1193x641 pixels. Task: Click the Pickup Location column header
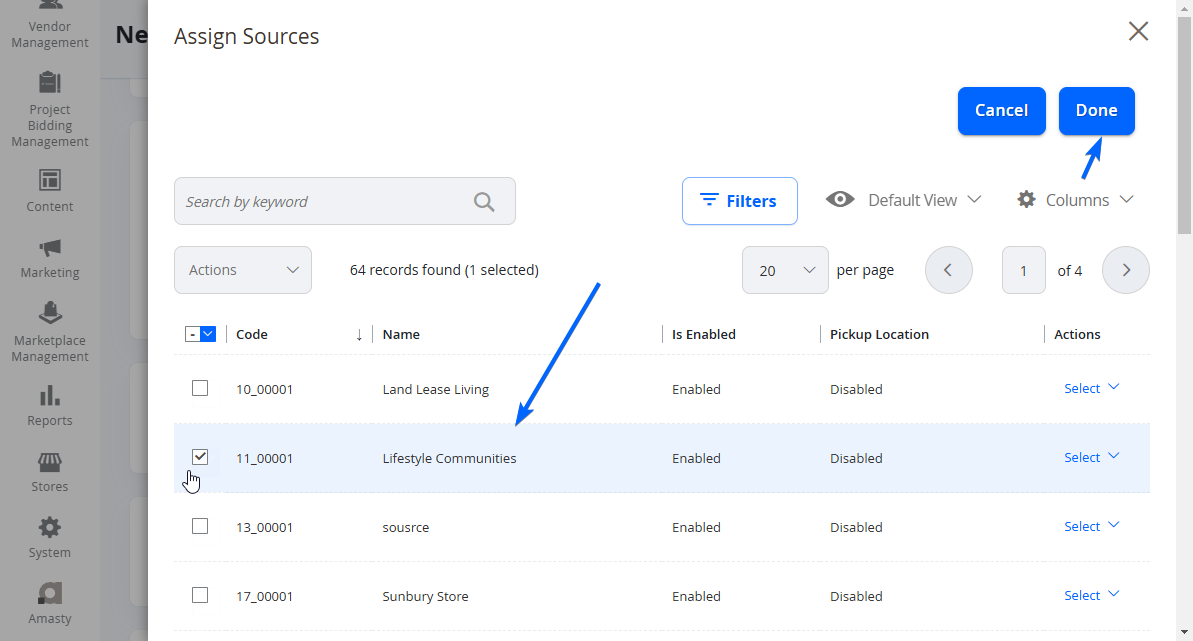[x=879, y=334]
